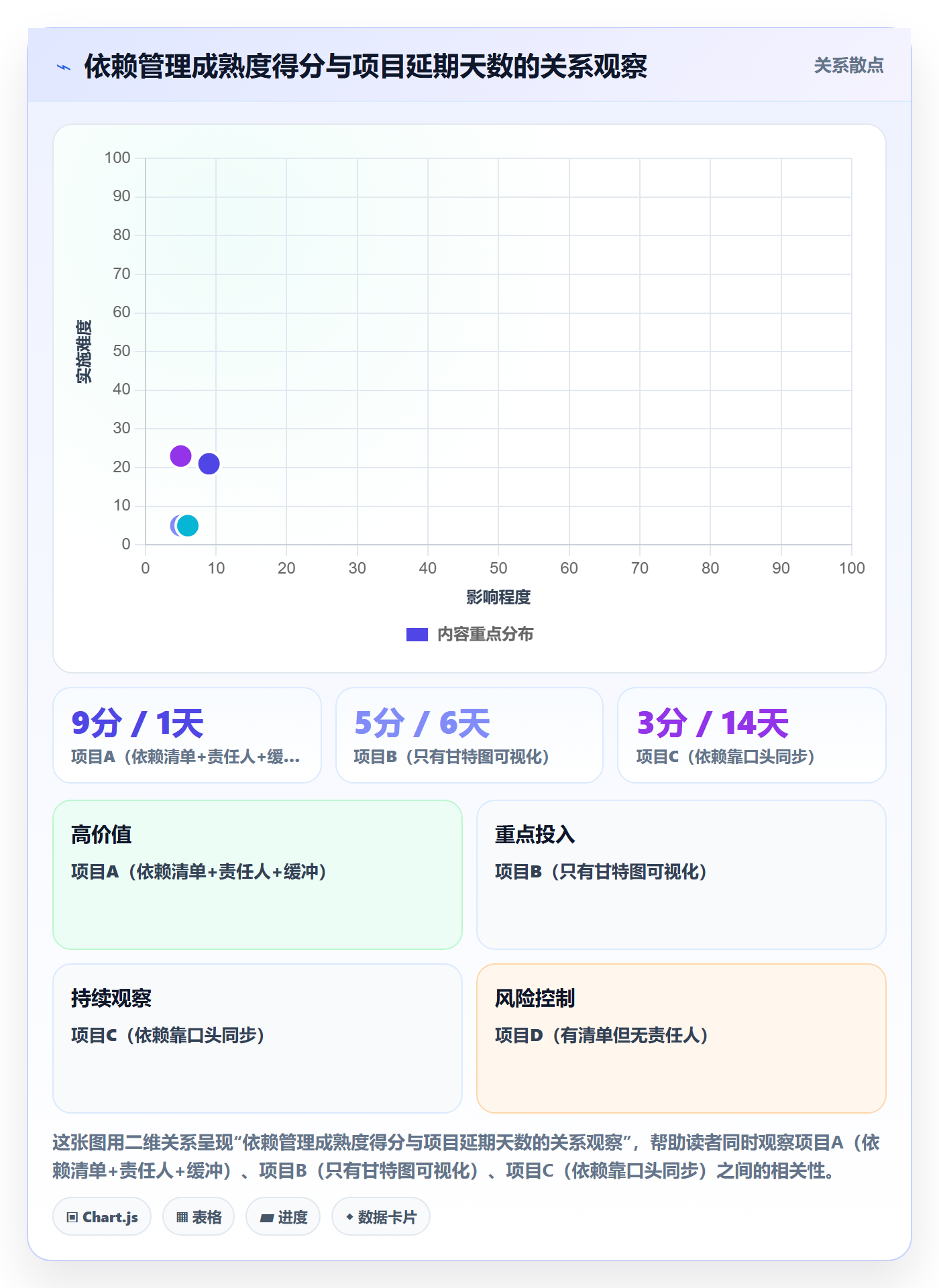Click the y-axis tick label 100
This screenshot has width=939, height=1288.
117,158
